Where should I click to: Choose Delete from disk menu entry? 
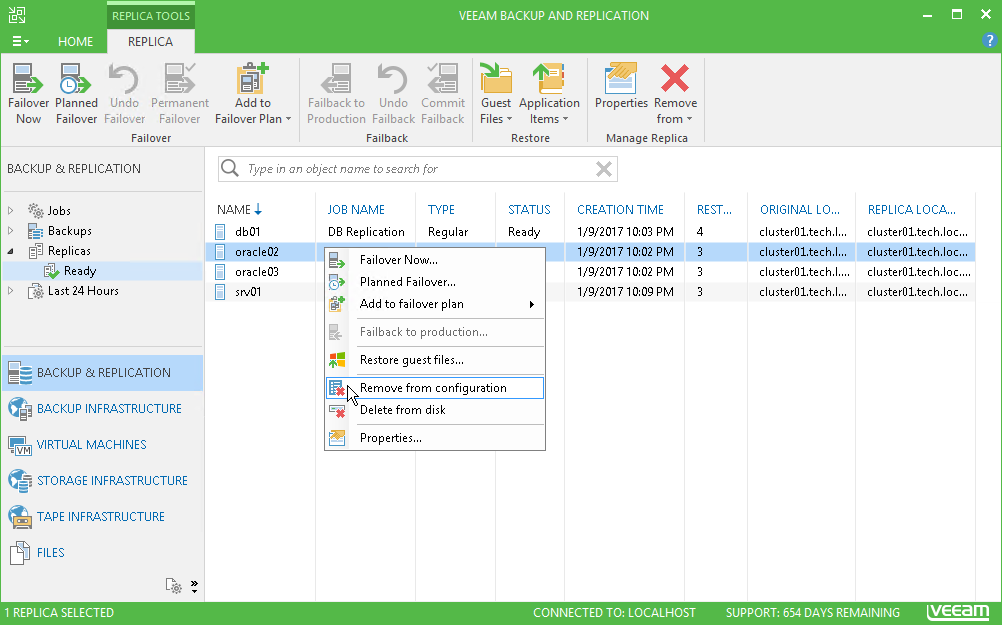(x=435, y=410)
